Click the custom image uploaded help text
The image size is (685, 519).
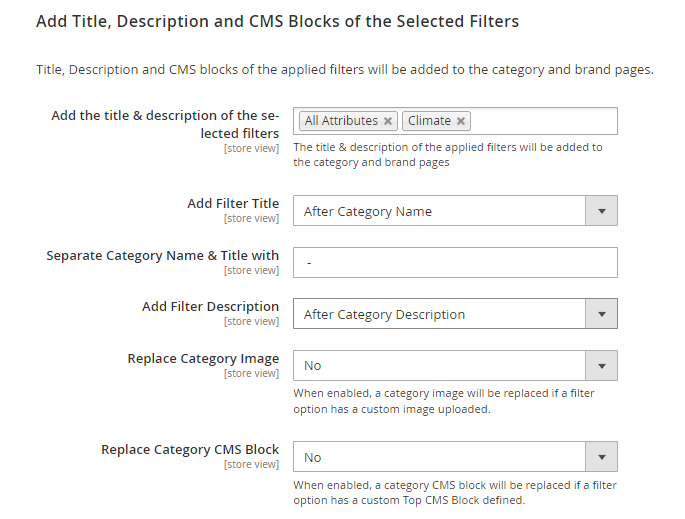tap(444, 401)
